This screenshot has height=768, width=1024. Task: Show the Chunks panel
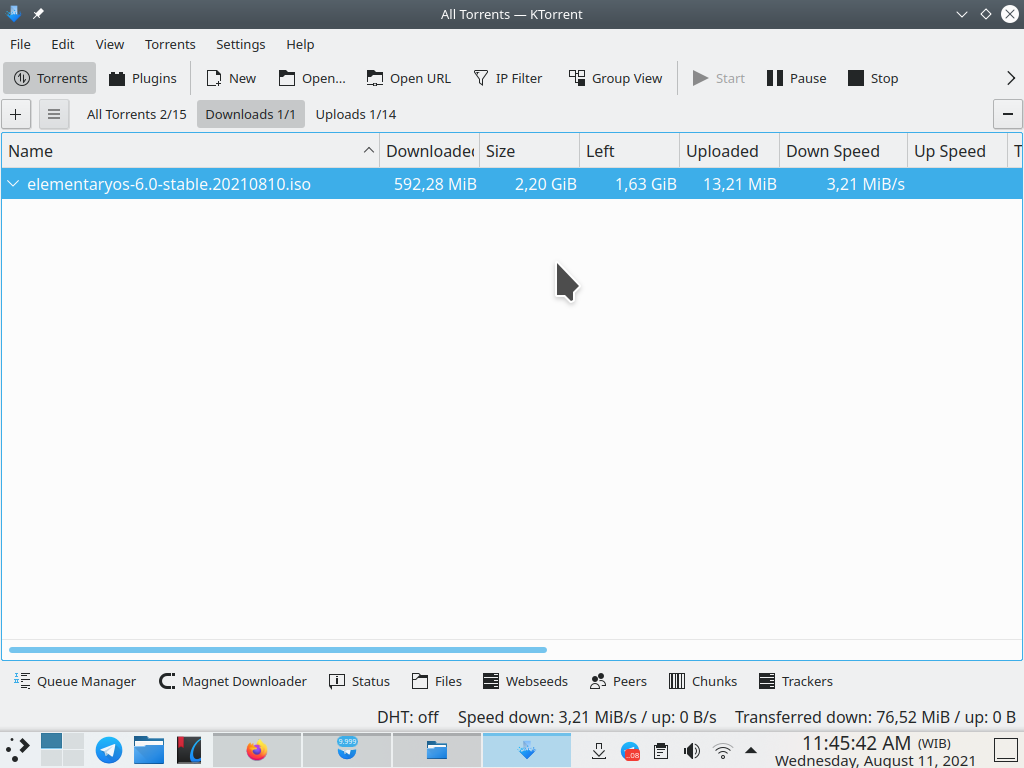[703, 681]
